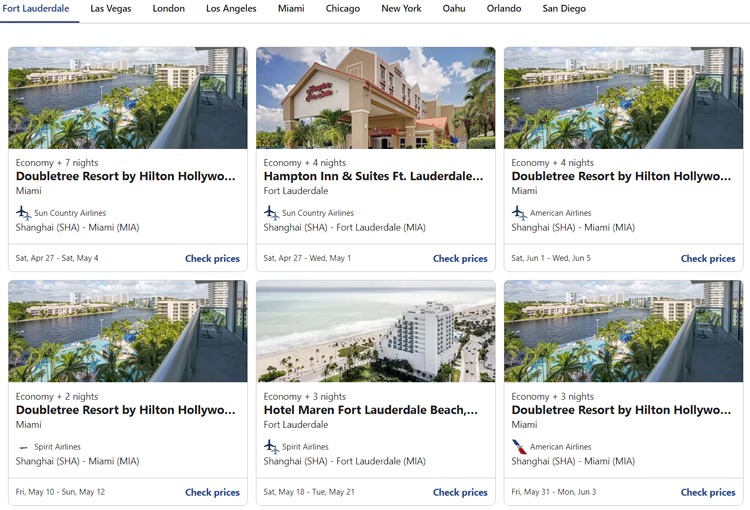The image size is (750, 510).
Task: Choose the San Diego tab
Action: [564, 9]
